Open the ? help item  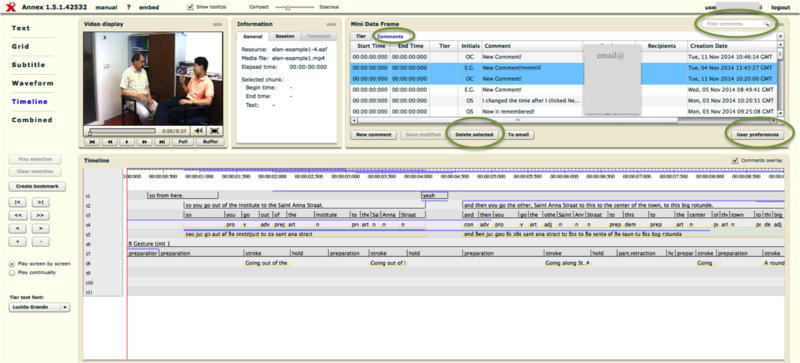click(x=129, y=8)
